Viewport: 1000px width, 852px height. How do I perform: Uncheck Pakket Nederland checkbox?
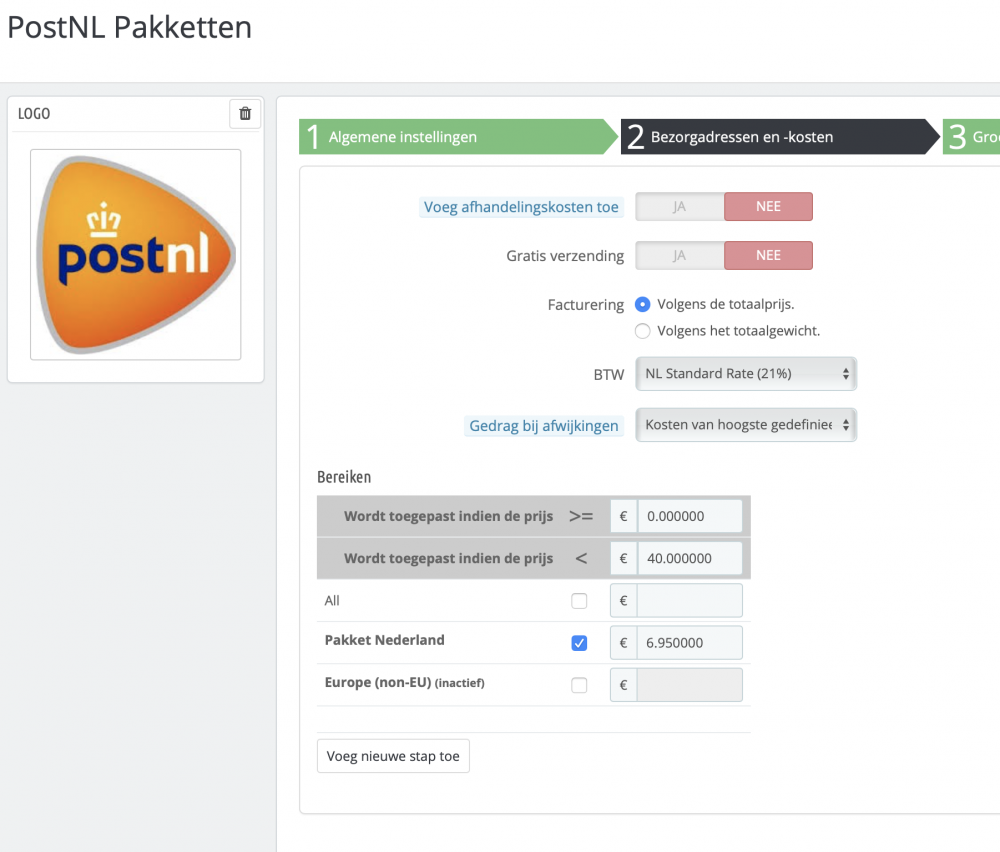[579, 643]
